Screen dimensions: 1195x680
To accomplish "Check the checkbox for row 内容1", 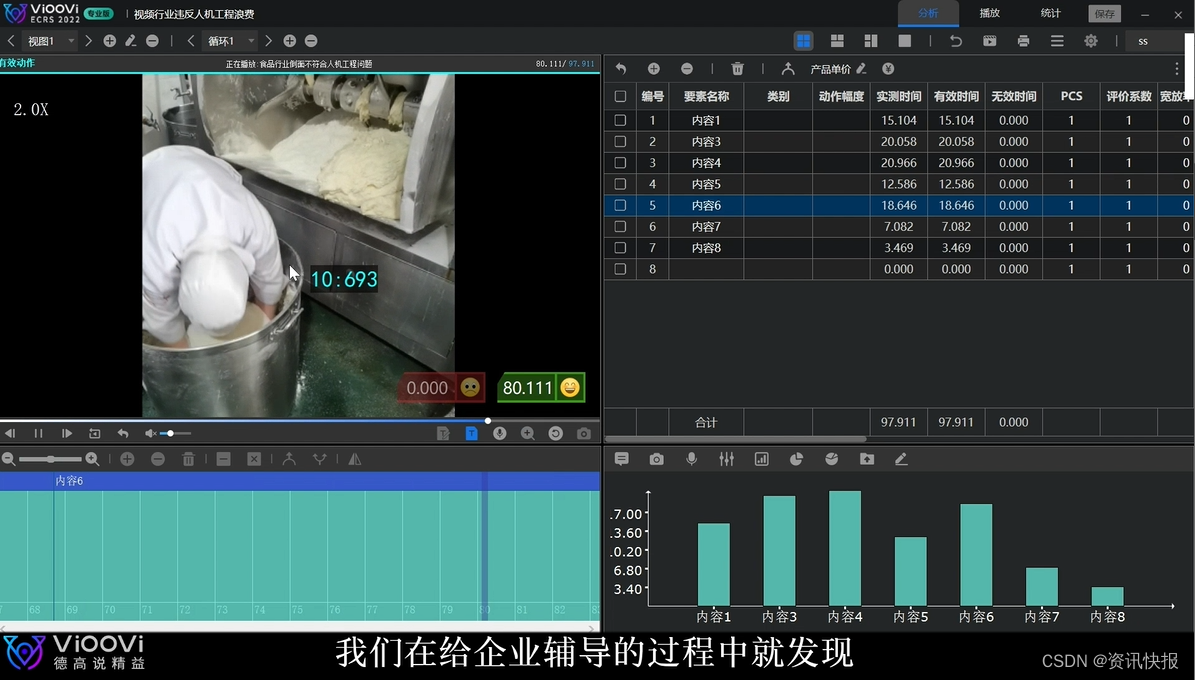I will point(620,120).
